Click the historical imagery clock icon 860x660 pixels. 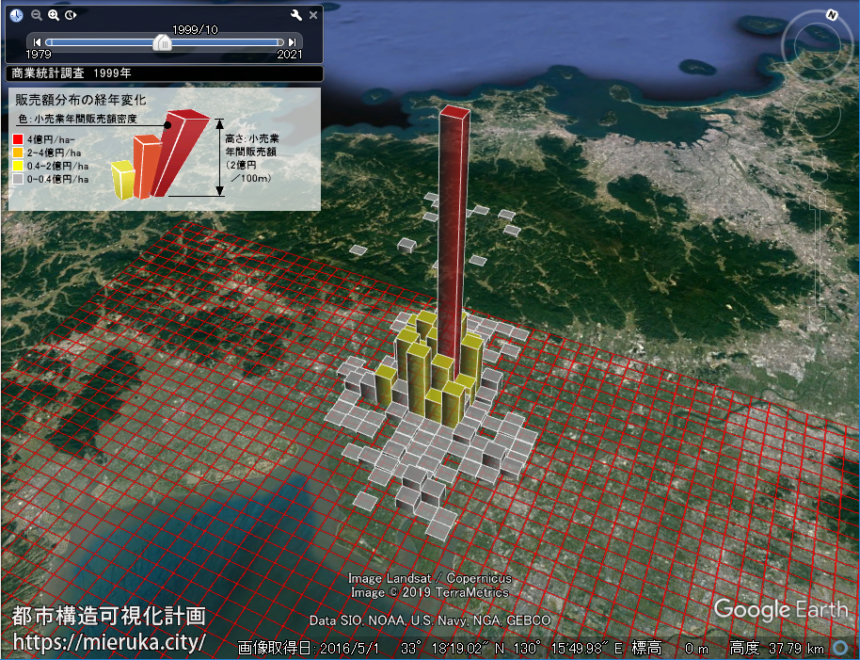point(16,15)
